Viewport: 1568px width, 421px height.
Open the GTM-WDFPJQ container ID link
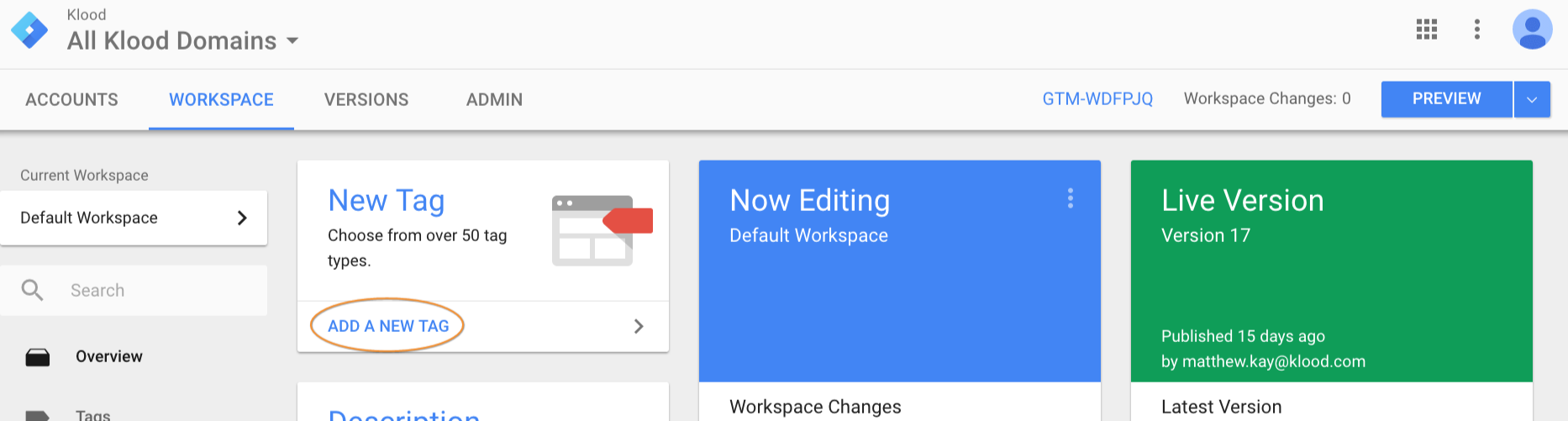pos(1097,99)
